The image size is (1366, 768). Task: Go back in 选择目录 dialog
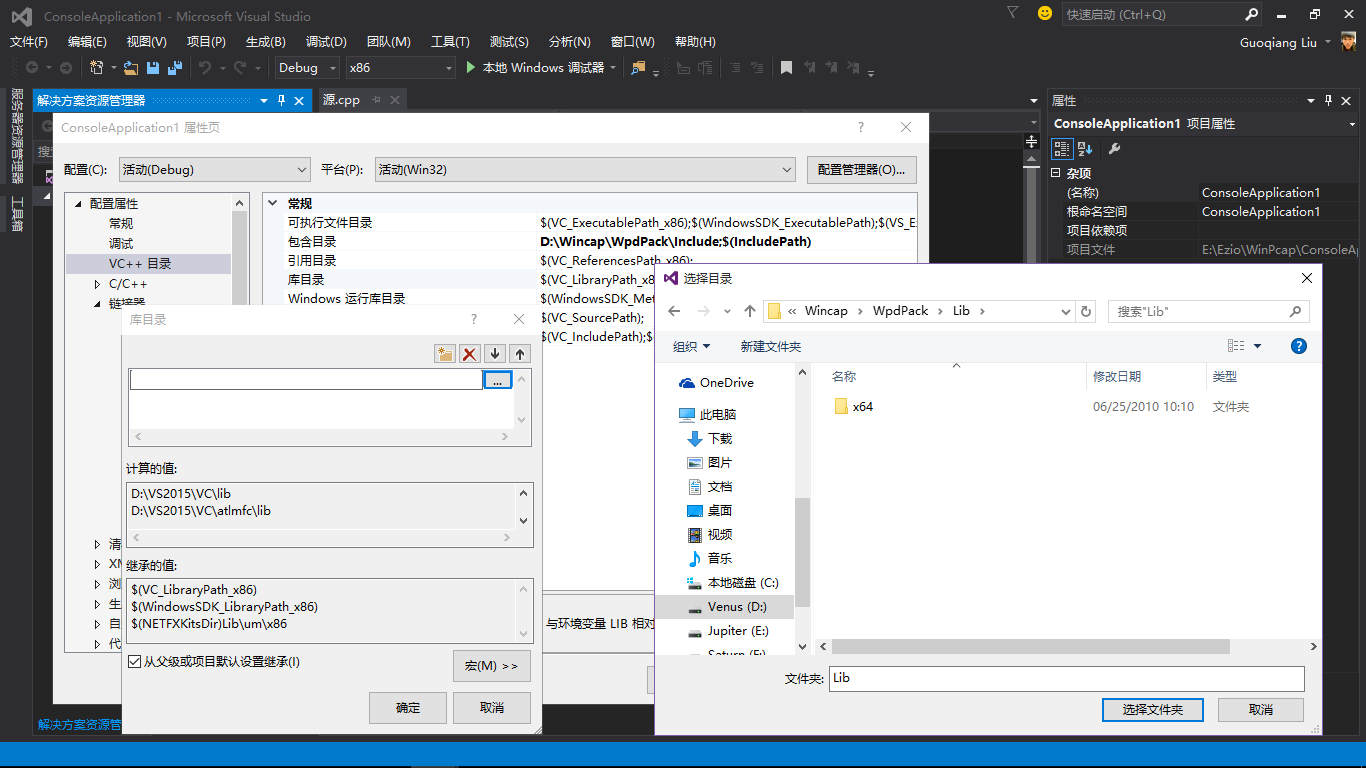click(674, 311)
